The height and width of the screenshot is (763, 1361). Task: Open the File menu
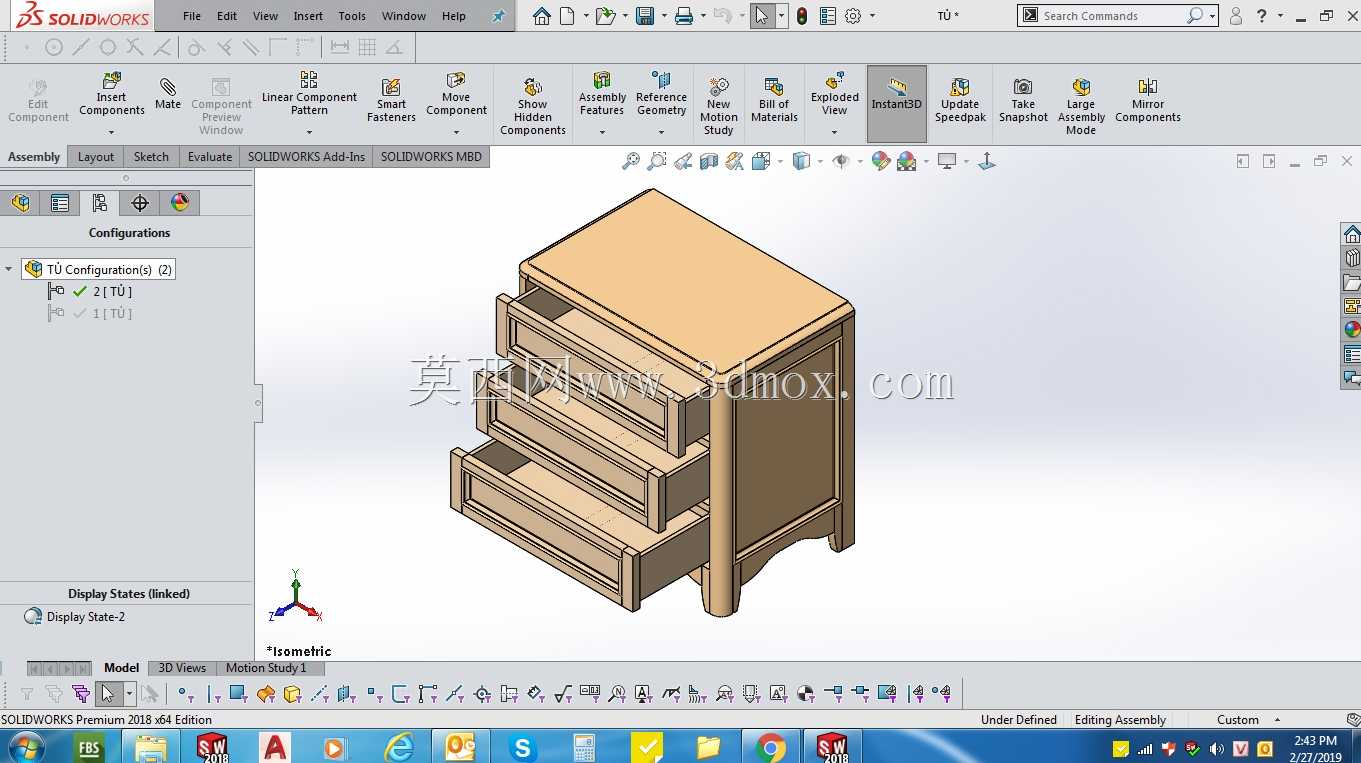192,16
